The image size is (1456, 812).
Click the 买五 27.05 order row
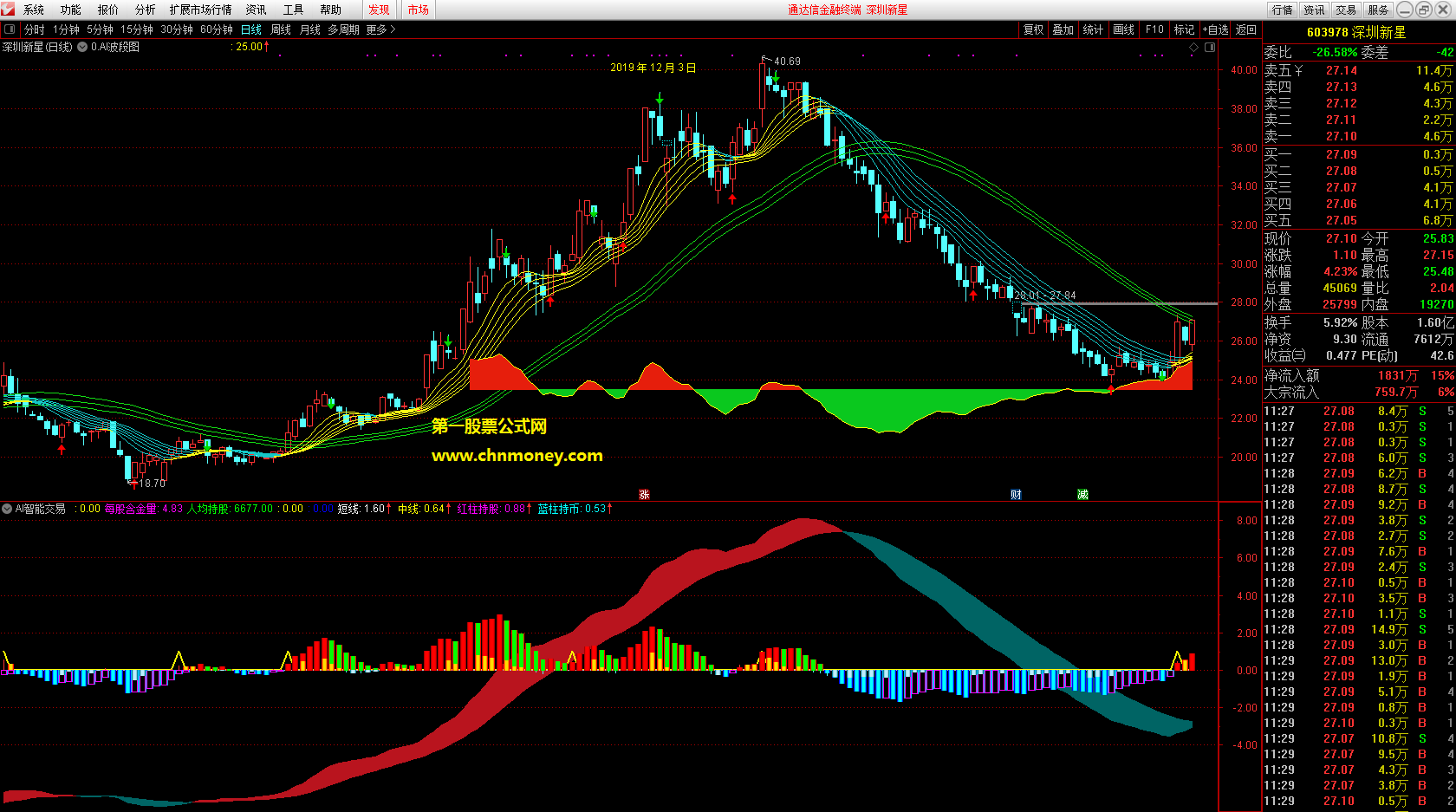[1358, 220]
